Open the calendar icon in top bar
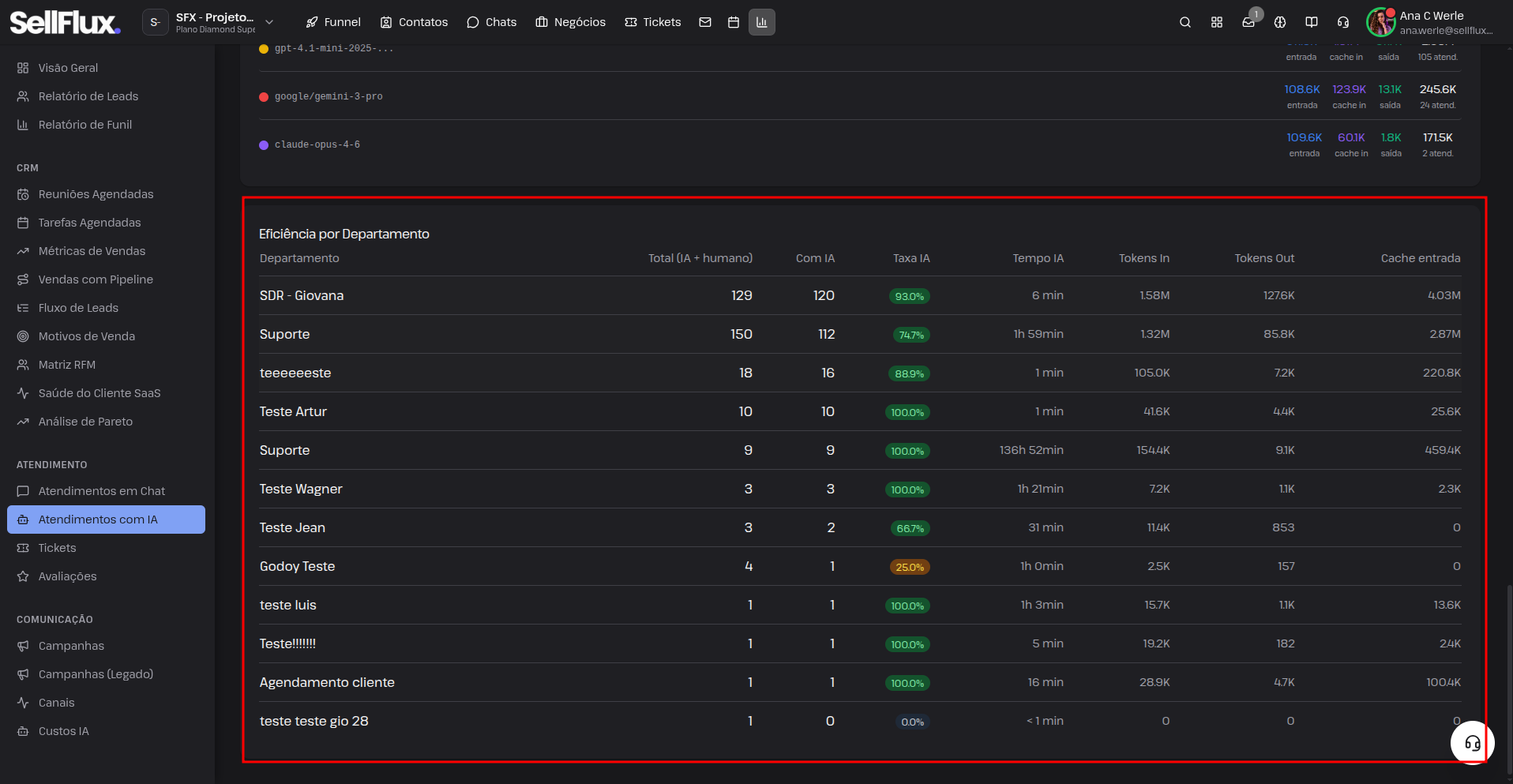Viewport: 1513px width, 784px height. point(734,22)
